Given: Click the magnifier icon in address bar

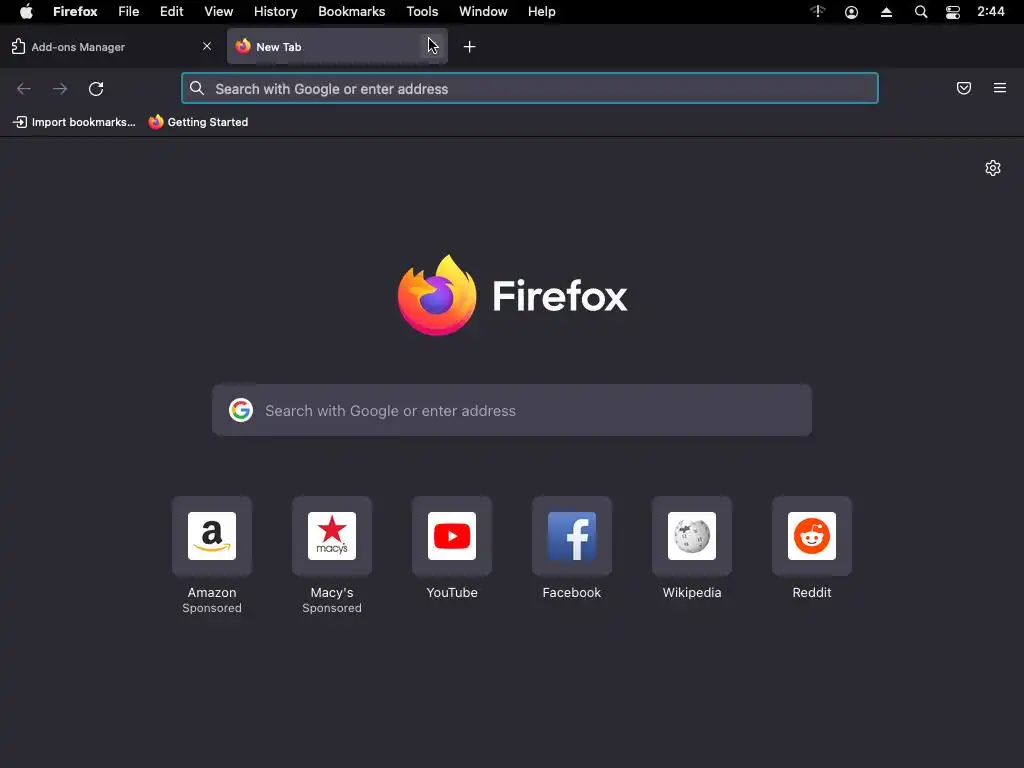Looking at the screenshot, I should pos(197,88).
